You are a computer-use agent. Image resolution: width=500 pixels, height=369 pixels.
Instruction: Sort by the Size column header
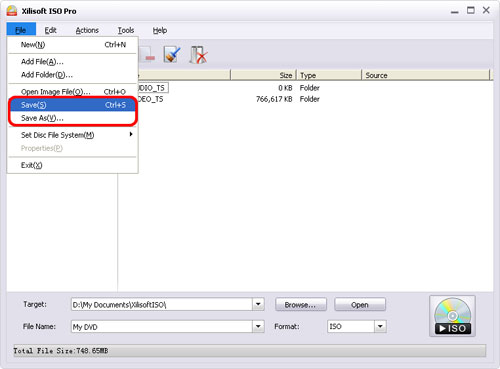click(263, 75)
